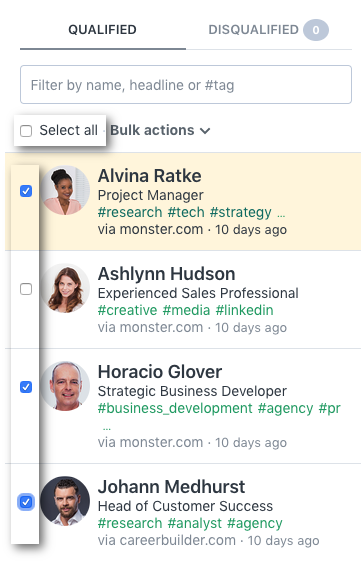Uncheck Johann Medhurst's checkbox
The width and height of the screenshot is (361, 563).
[x=26, y=502]
